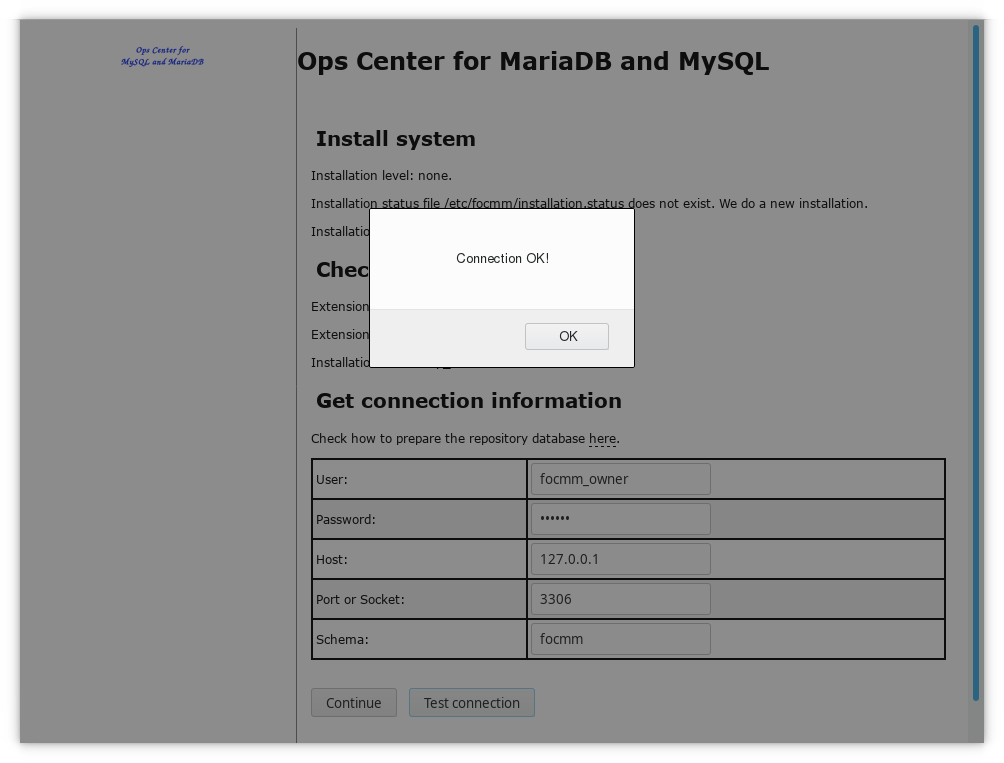Click into the Password field
1004x763 pixels.
tap(620, 518)
